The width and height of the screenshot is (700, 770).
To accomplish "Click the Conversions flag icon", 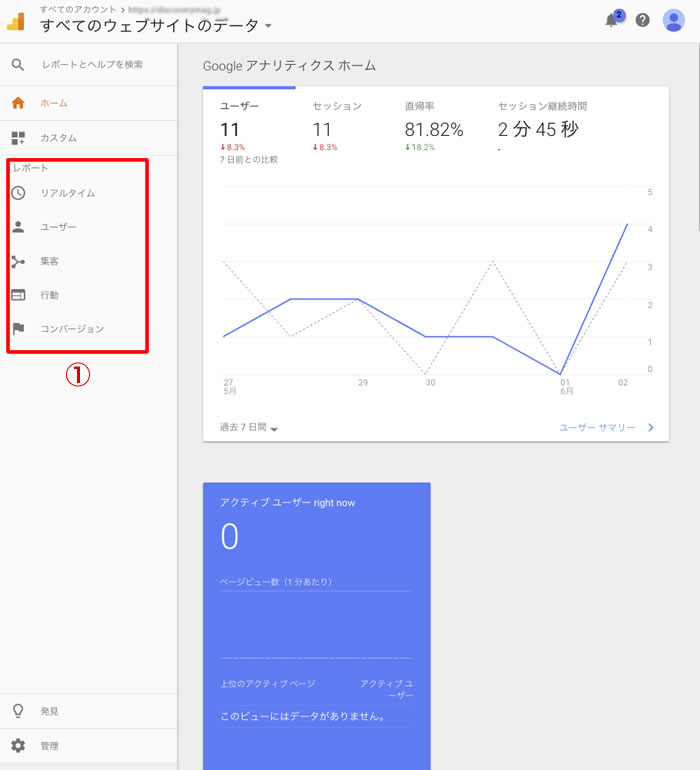I will [18, 328].
